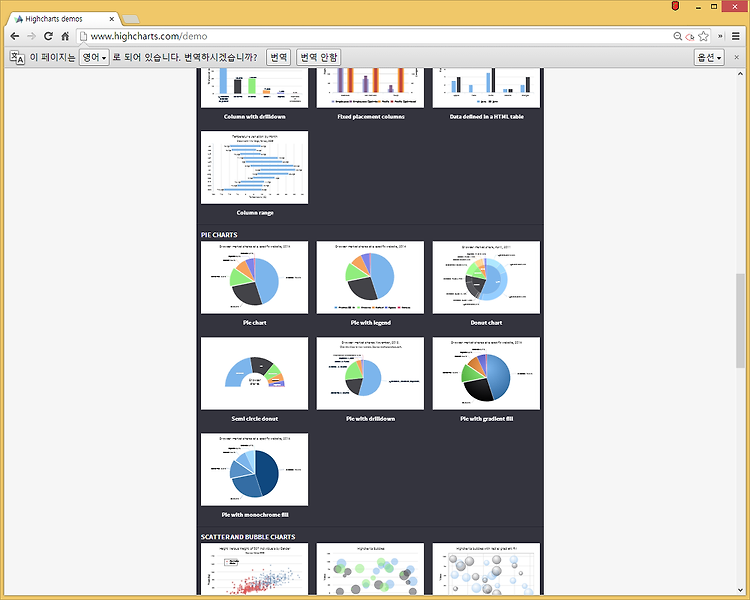Click the 번역 안함 button
This screenshot has width=750, height=600.
tap(319, 57)
